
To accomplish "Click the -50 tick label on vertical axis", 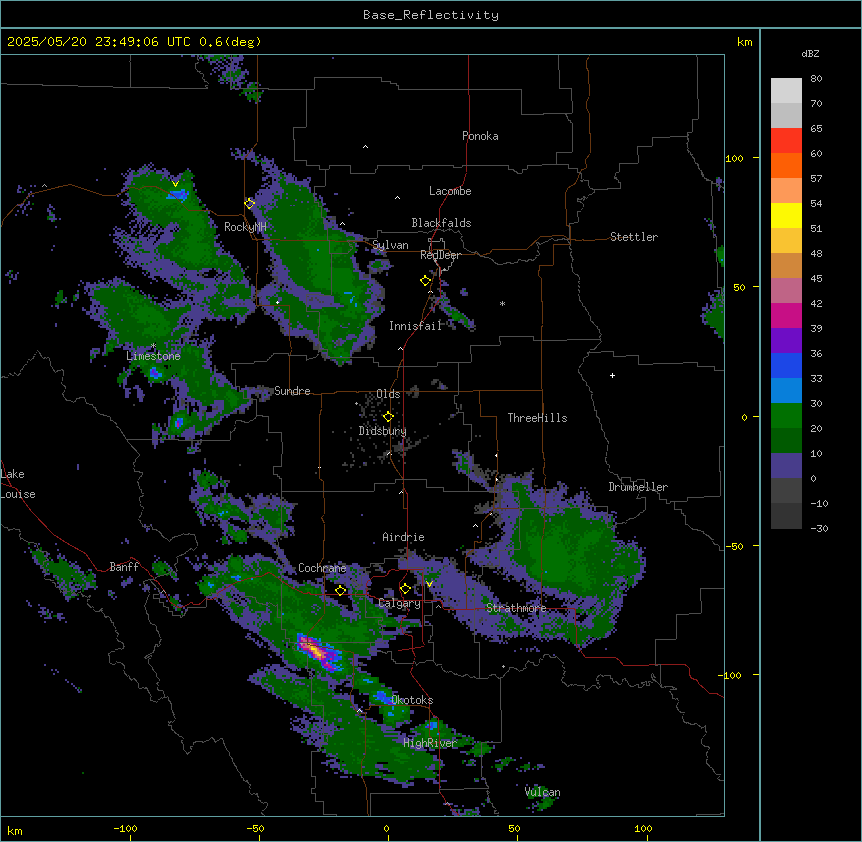I will coord(734,546).
